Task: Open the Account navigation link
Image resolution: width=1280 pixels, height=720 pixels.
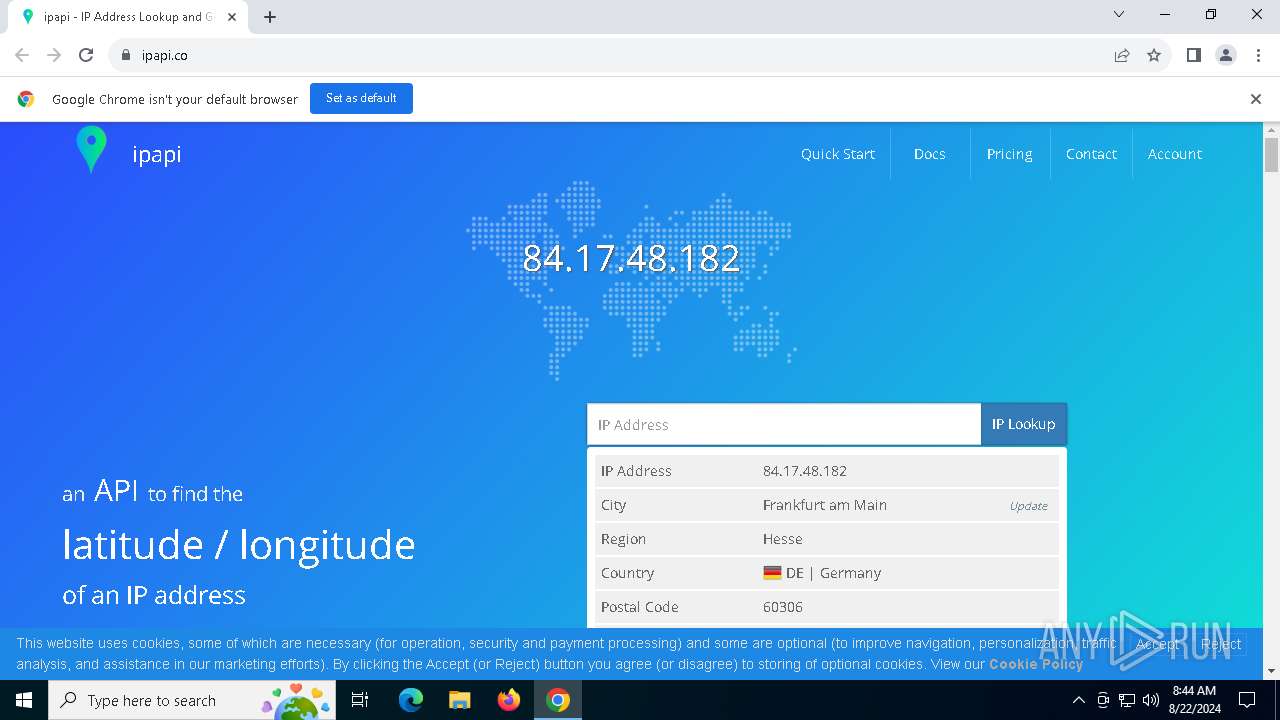Action: click(1174, 154)
